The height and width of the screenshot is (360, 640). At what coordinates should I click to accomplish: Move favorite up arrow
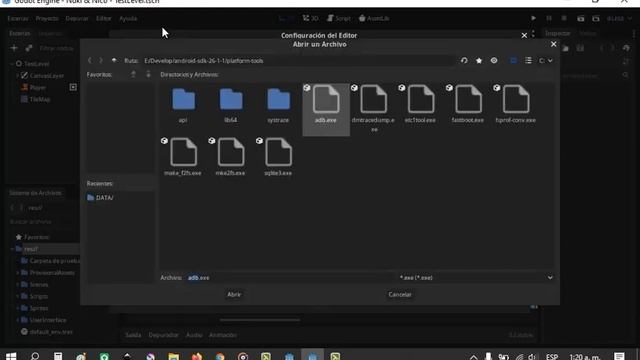point(133,74)
